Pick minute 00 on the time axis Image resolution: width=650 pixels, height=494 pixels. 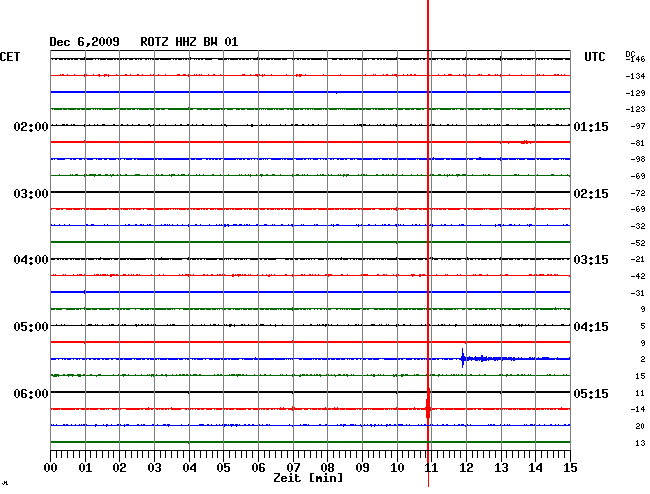coord(51,467)
